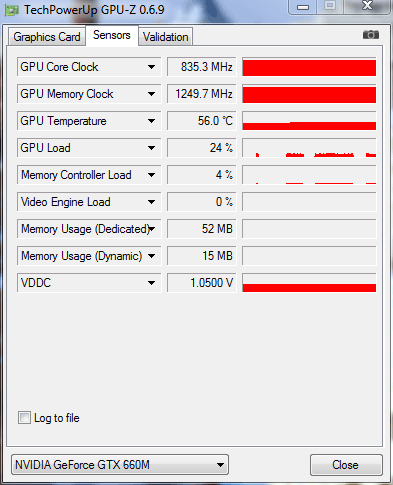
Task: Open the GPU Temperature dropdown menu
Action: [151, 121]
